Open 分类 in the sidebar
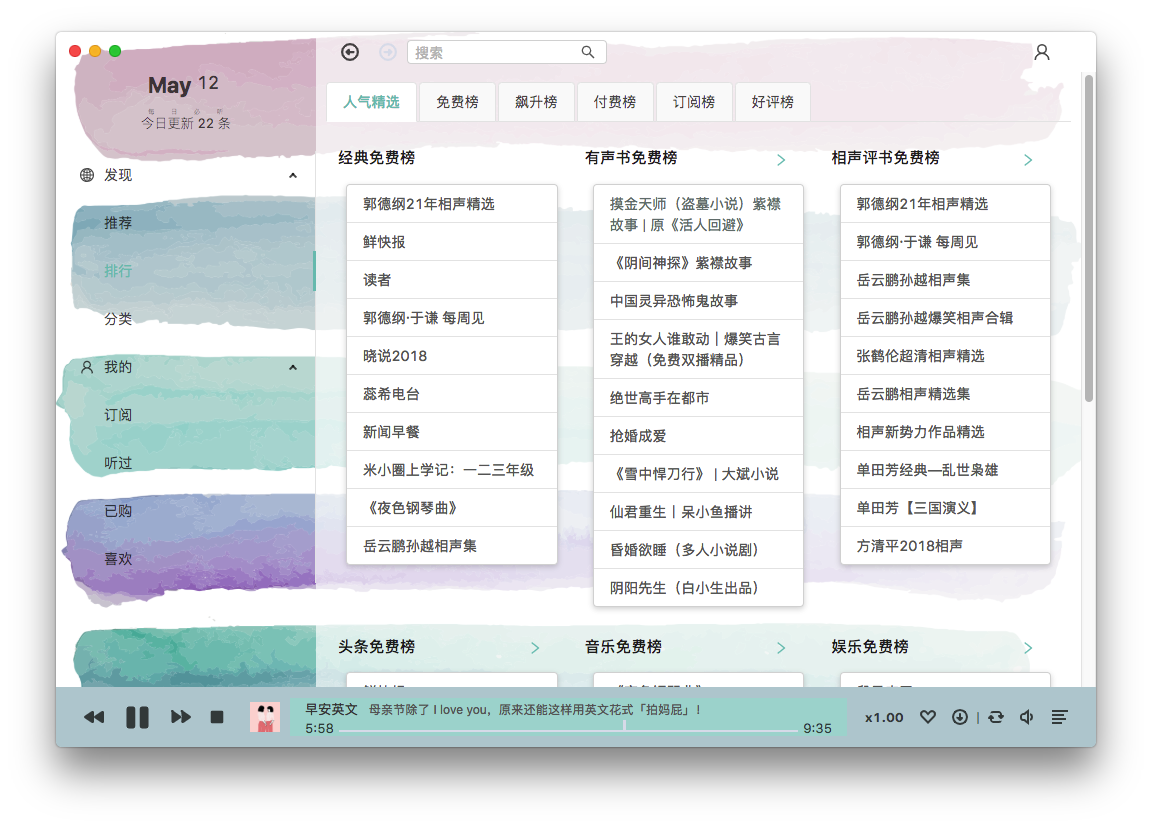The width and height of the screenshot is (1152, 827). coord(118,319)
